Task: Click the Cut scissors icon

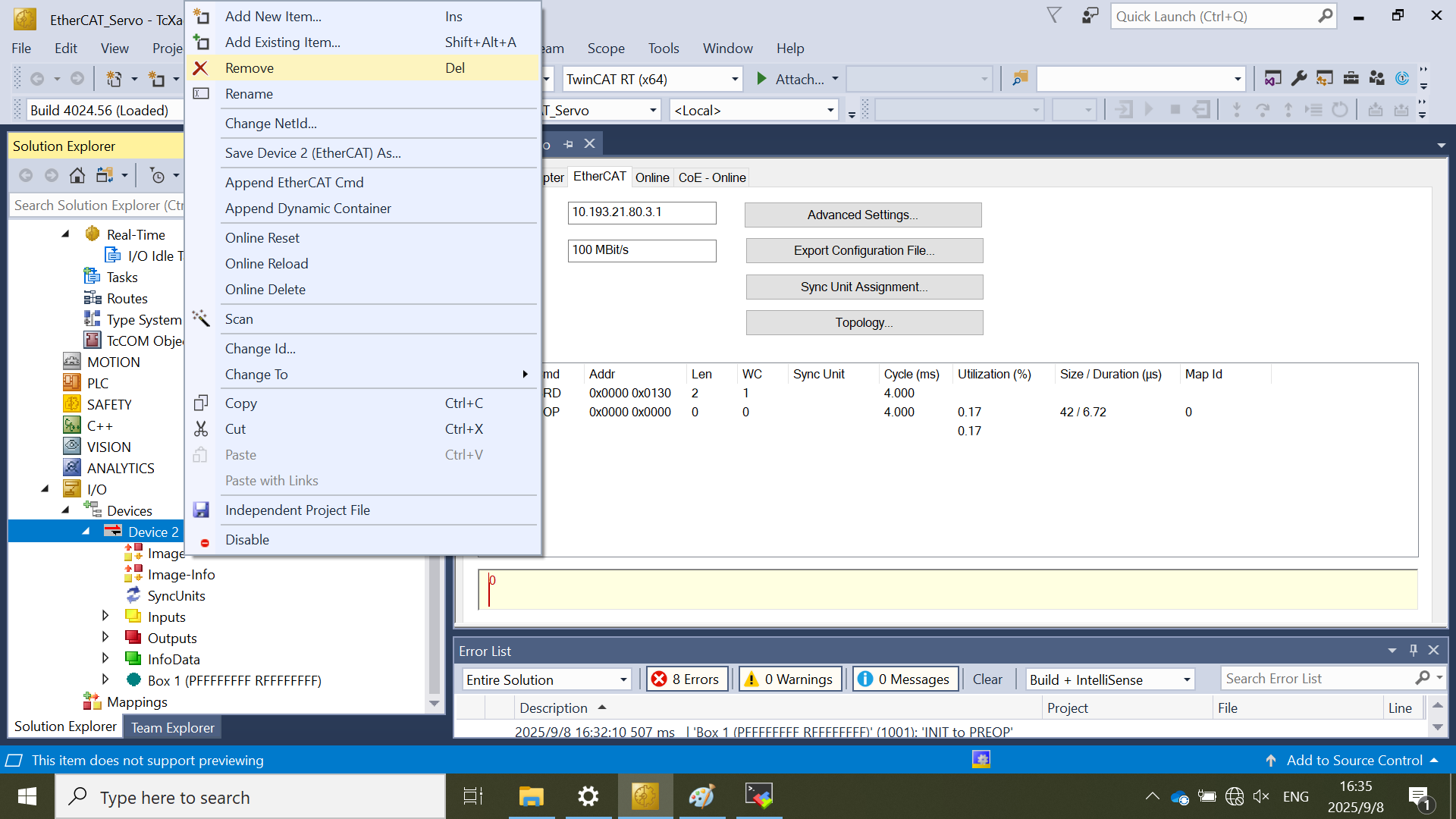Action: [x=201, y=429]
